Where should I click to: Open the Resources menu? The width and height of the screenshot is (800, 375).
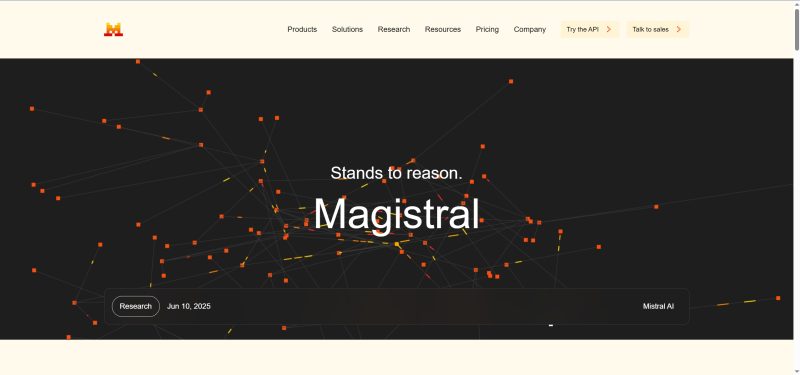(442, 30)
